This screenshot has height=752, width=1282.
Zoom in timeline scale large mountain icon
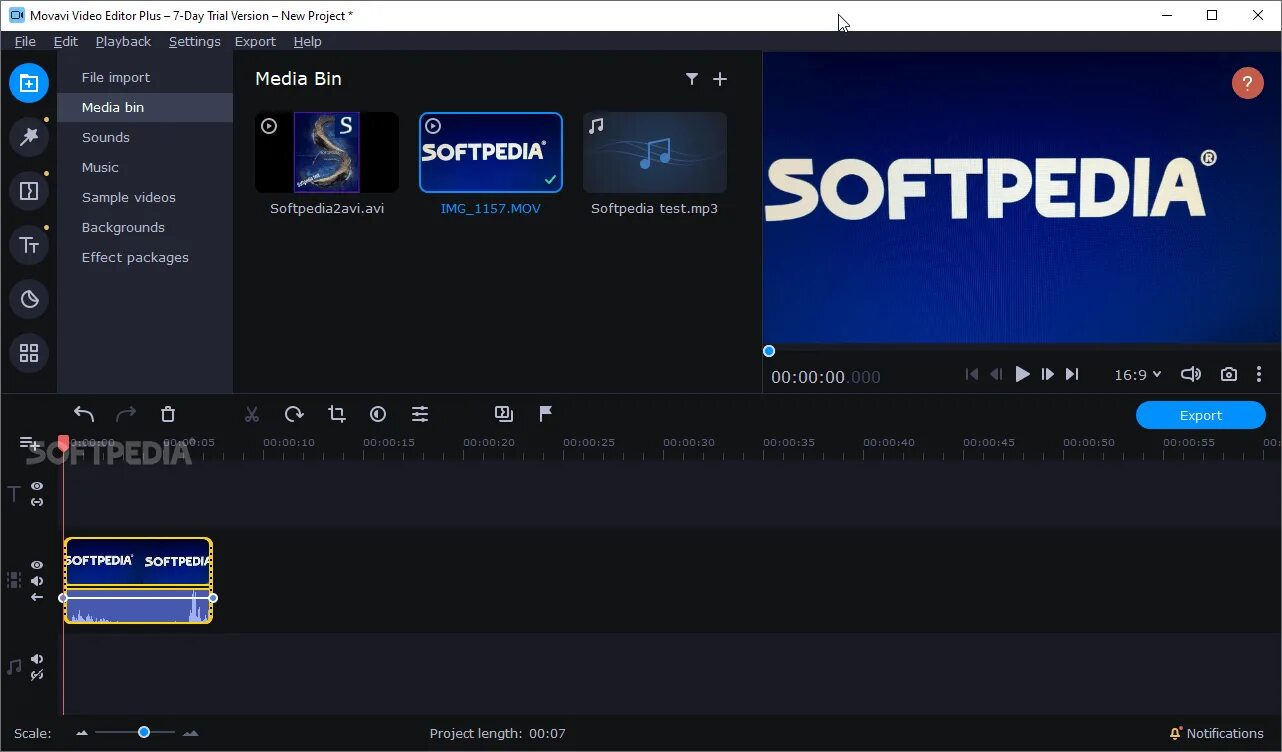190,733
